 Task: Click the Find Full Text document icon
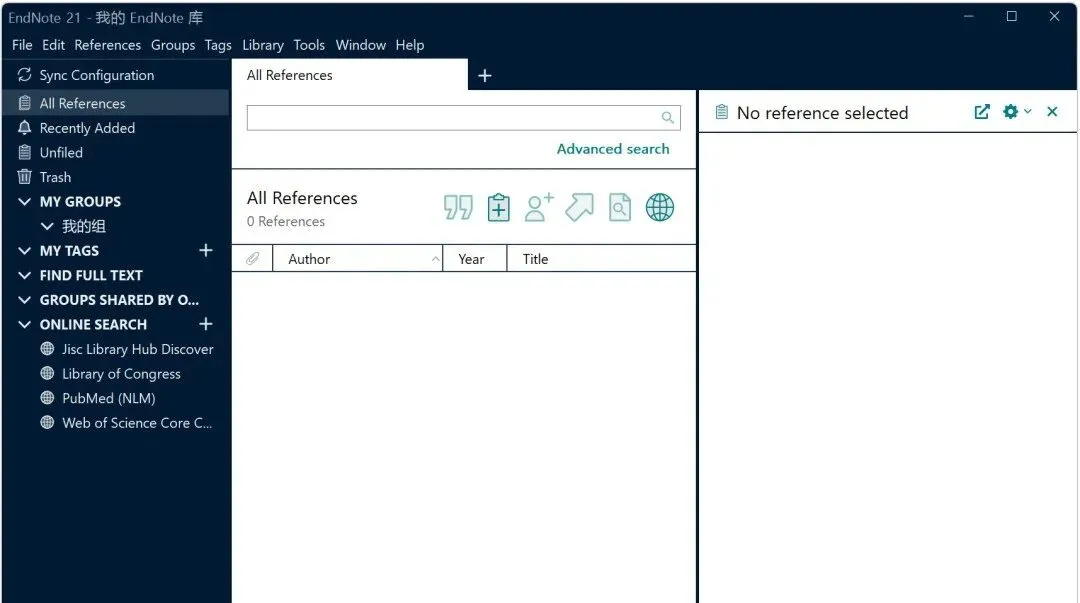point(619,207)
